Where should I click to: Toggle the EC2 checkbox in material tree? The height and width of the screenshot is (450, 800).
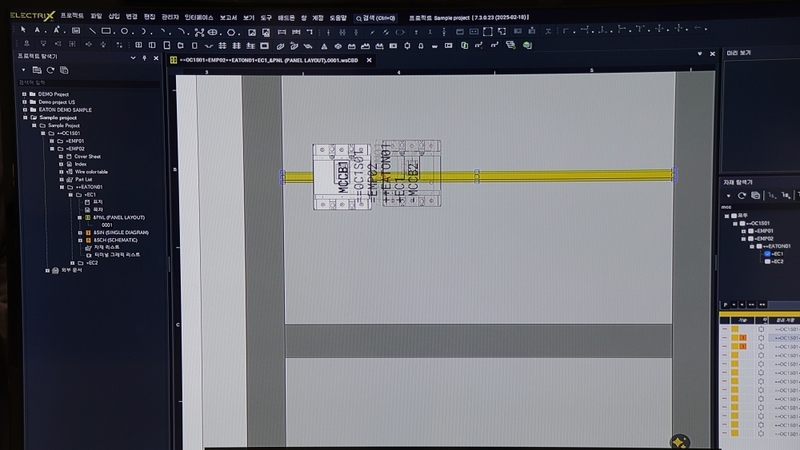[768, 262]
